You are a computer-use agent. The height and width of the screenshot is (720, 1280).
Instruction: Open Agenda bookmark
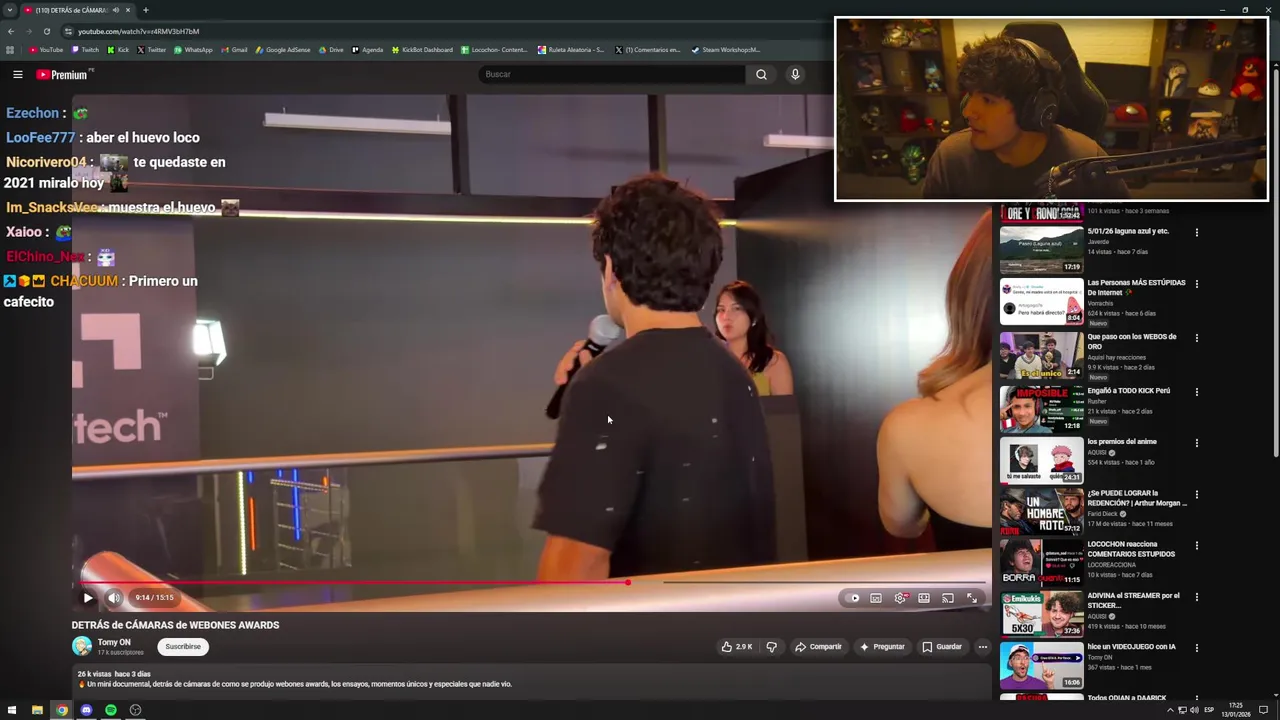pyautogui.click(x=367, y=50)
